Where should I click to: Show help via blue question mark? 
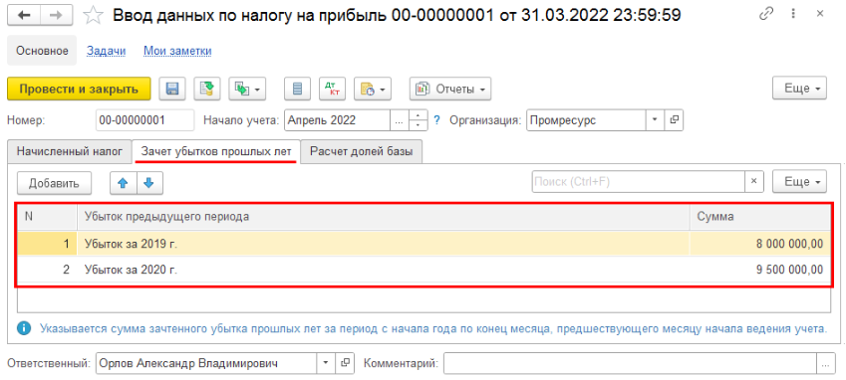click(437, 120)
